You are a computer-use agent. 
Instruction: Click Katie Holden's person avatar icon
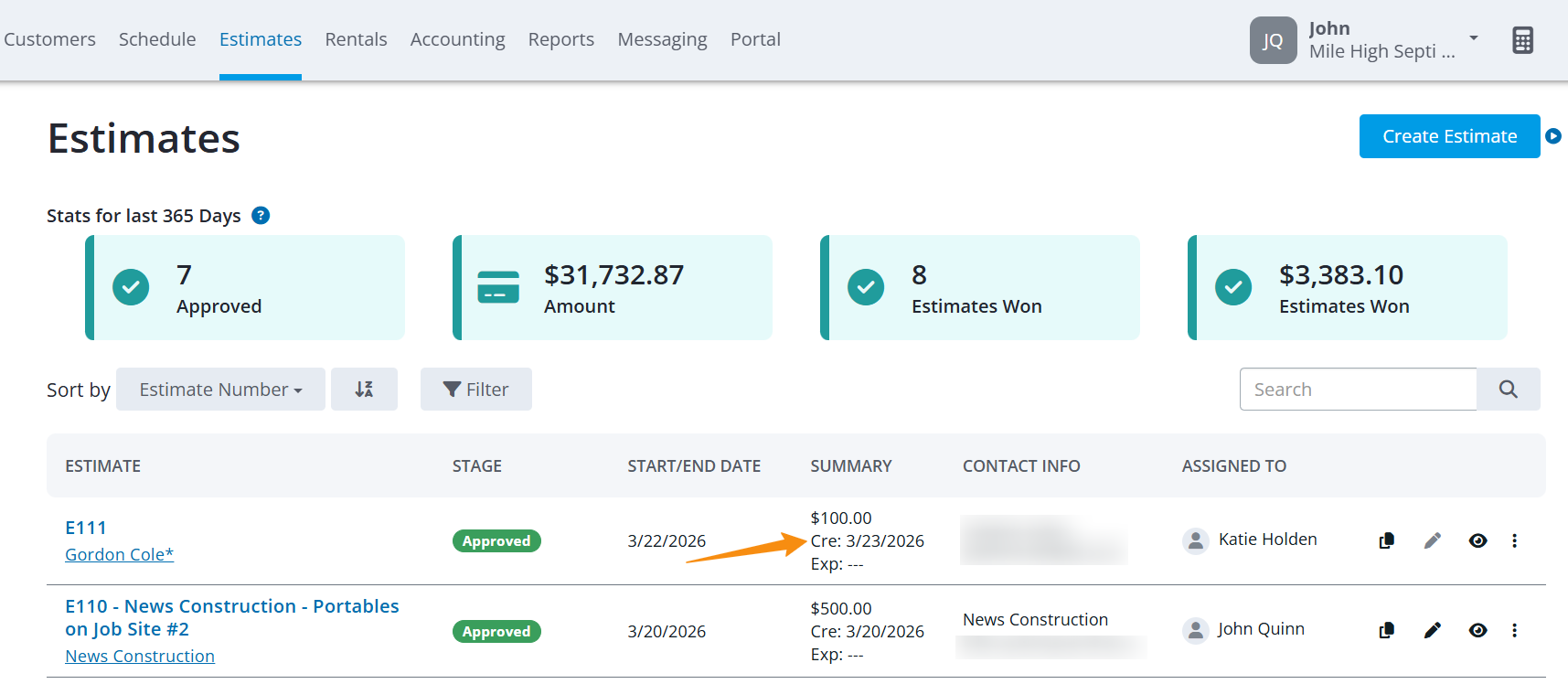pyautogui.click(x=1196, y=540)
